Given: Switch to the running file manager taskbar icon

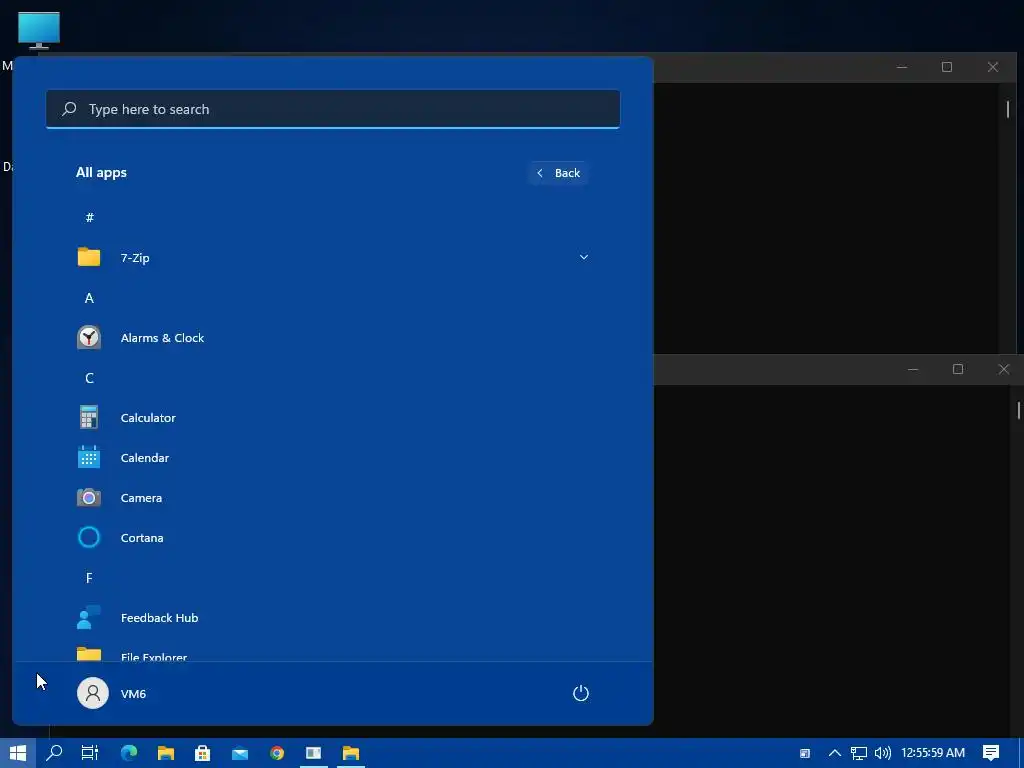Looking at the screenshot, I should tap(351, 753).
